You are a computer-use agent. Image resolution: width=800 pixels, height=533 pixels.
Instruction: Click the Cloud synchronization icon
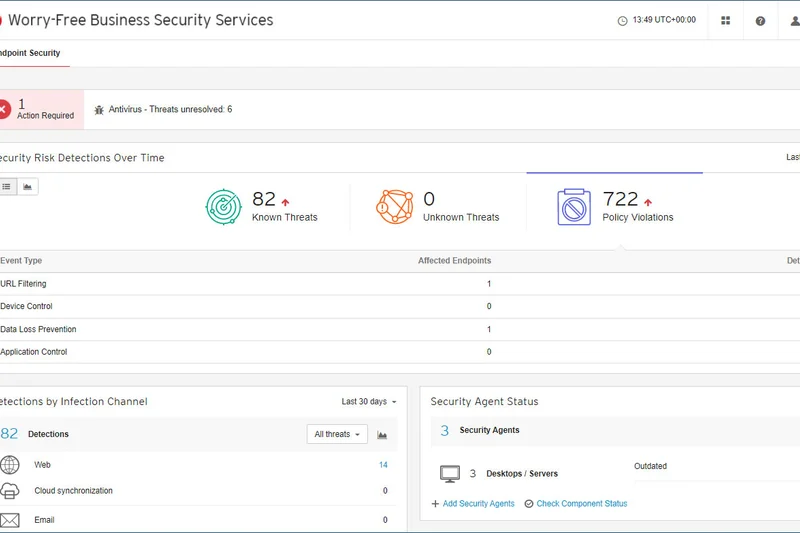(x=10, y=491)
